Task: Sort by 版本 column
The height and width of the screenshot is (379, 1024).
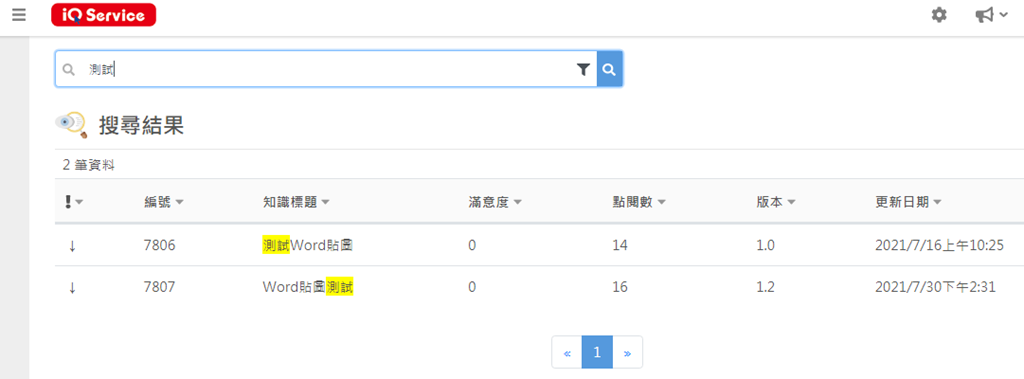Action: coord(776,202)
